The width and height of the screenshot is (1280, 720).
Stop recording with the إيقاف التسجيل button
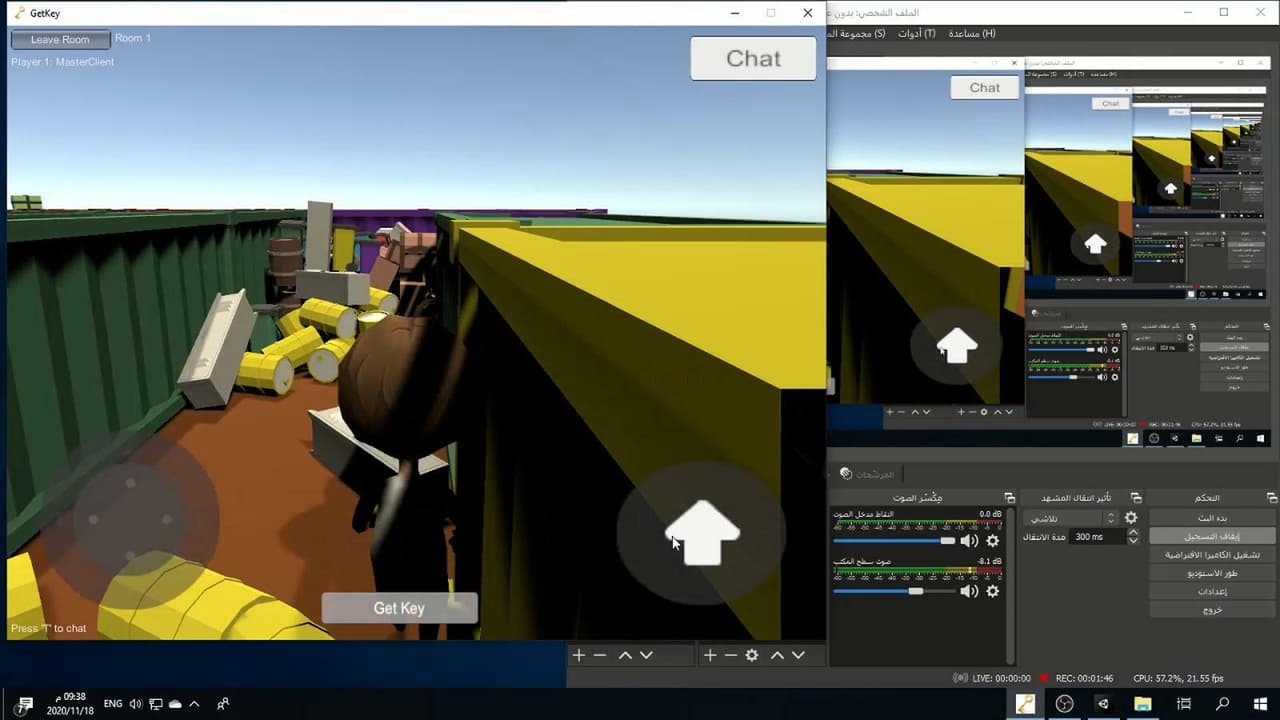click(1213, 536)
